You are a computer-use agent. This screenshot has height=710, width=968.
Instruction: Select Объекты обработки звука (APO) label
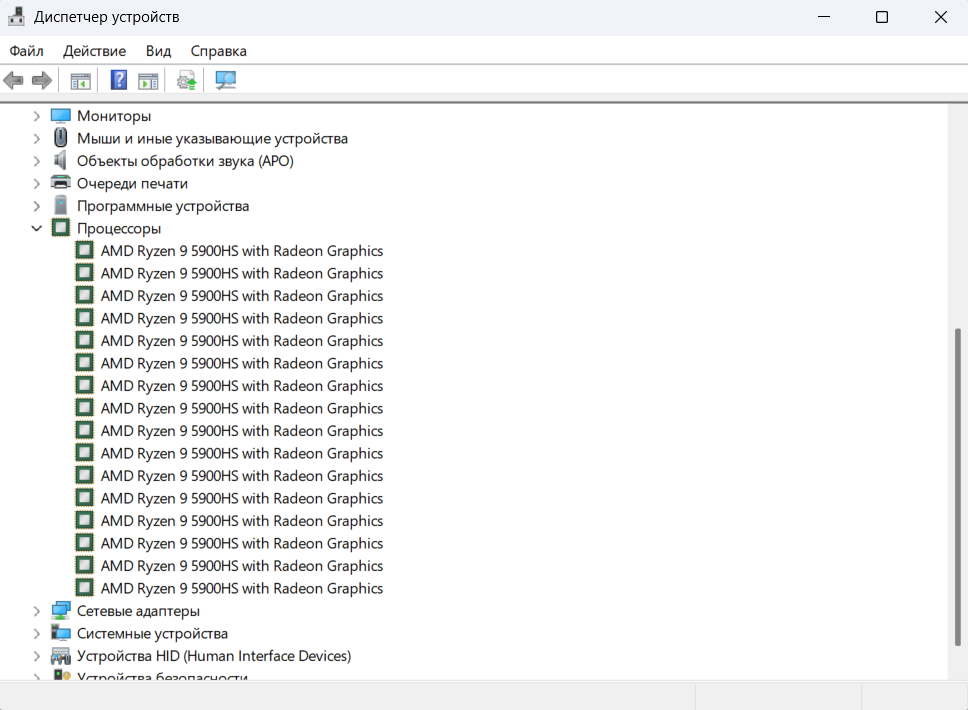click(x=185, y=161)
